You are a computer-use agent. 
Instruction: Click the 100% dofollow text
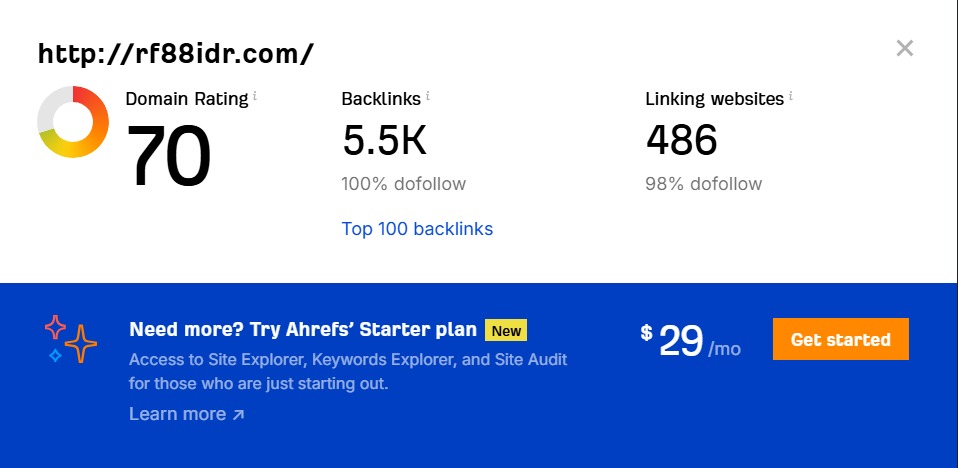(403, 184)
